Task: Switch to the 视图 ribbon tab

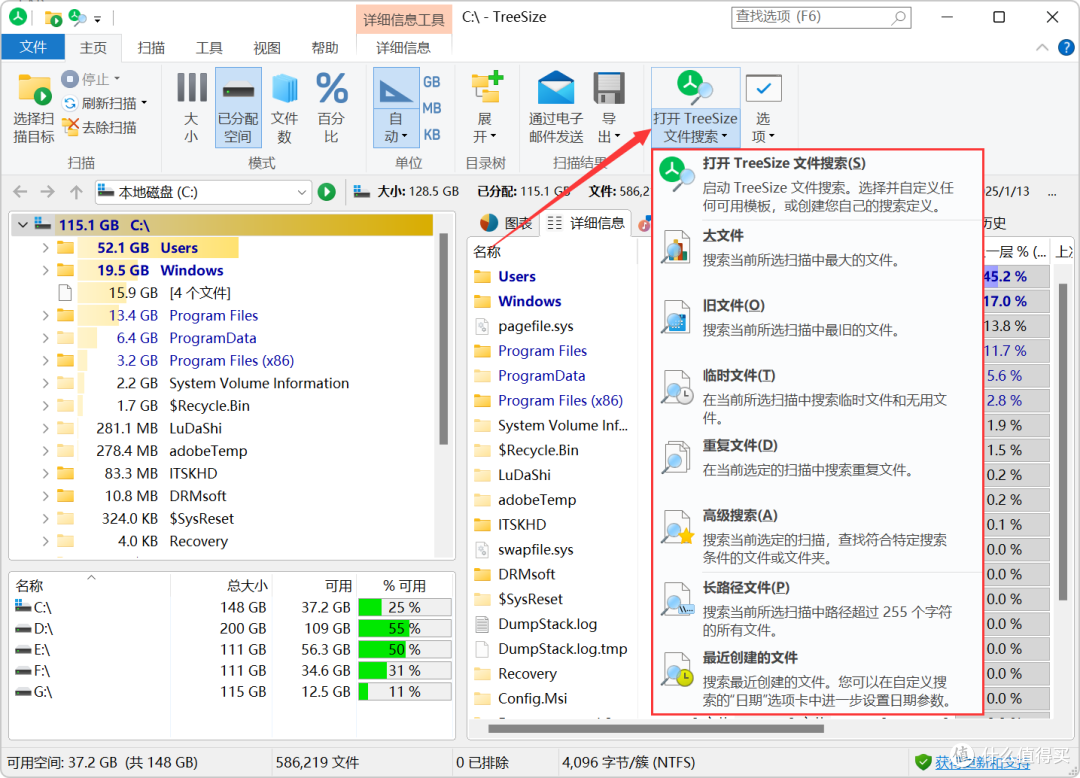Action: click(x=267, y=48)
